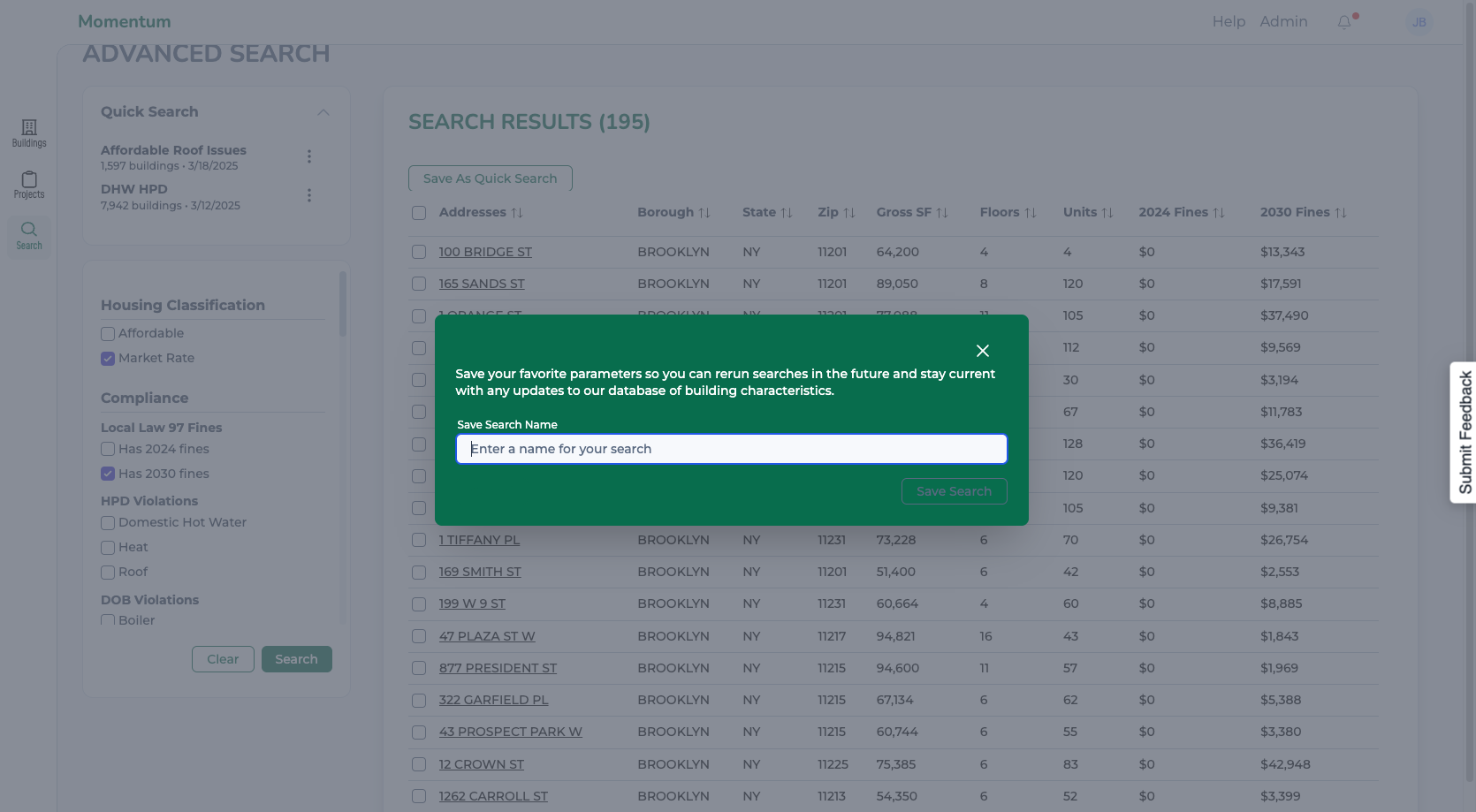Open the 322 GARFIELD PL address link
Image resolution: width=1476 pixels, height=812 pixels.
click(x=493, y=700)
